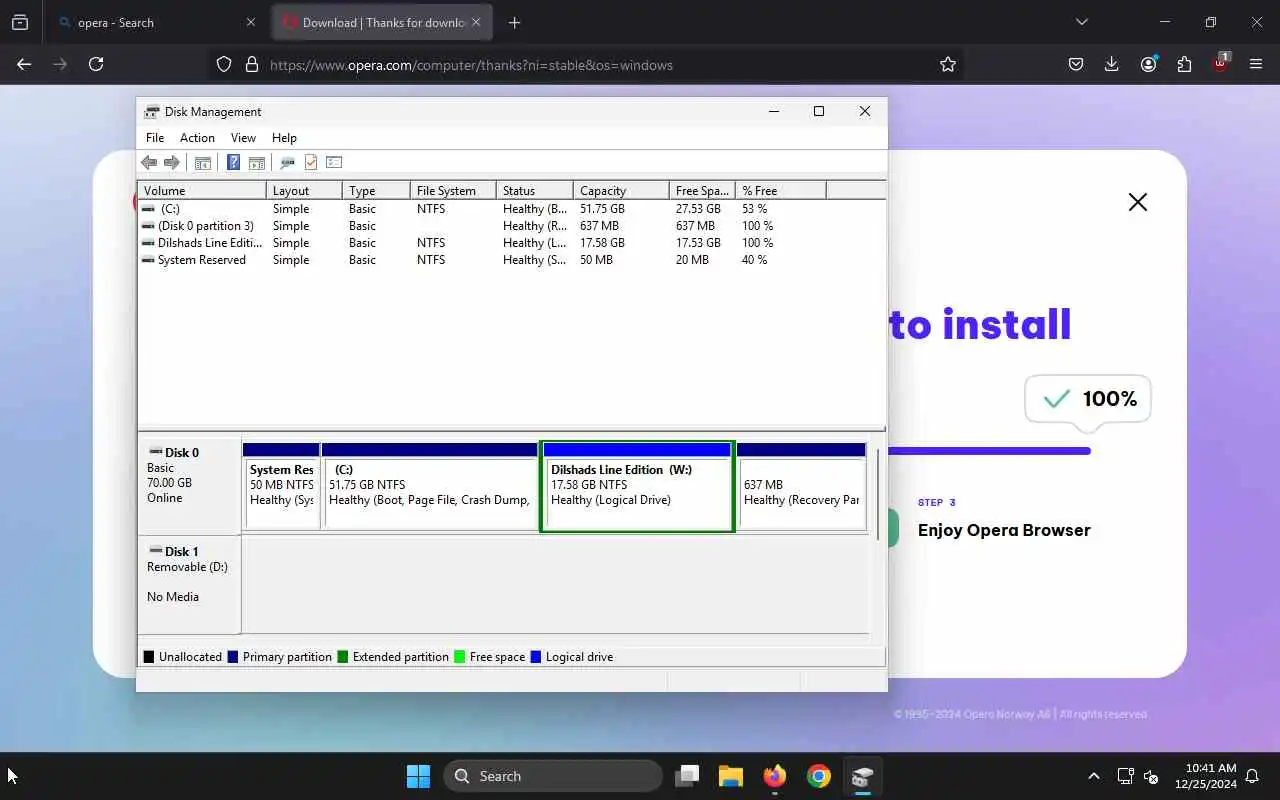Open a new browser tab
Viewport: 1280px width, 800px height.
[514, 22]
